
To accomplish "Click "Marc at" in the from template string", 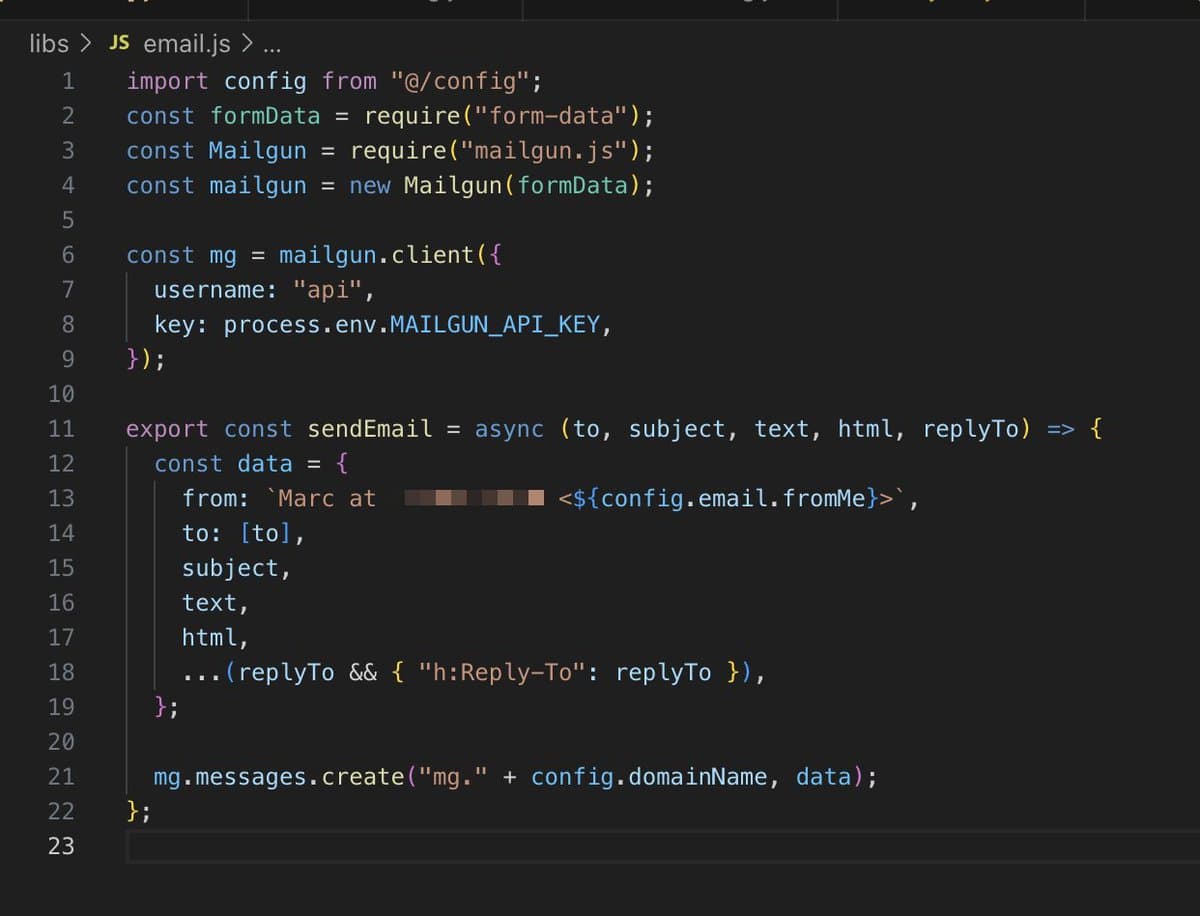I will tap(327, 498).
